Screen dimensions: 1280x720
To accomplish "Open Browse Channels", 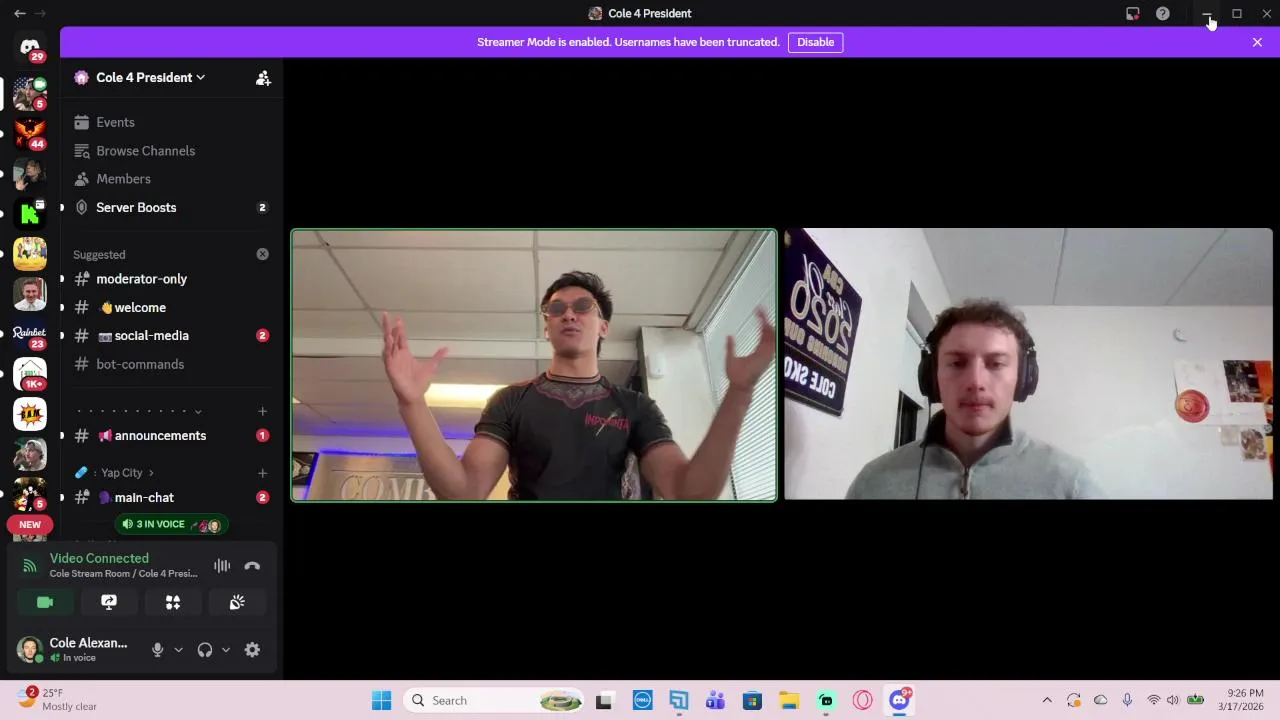I will (x=171, y=151).
